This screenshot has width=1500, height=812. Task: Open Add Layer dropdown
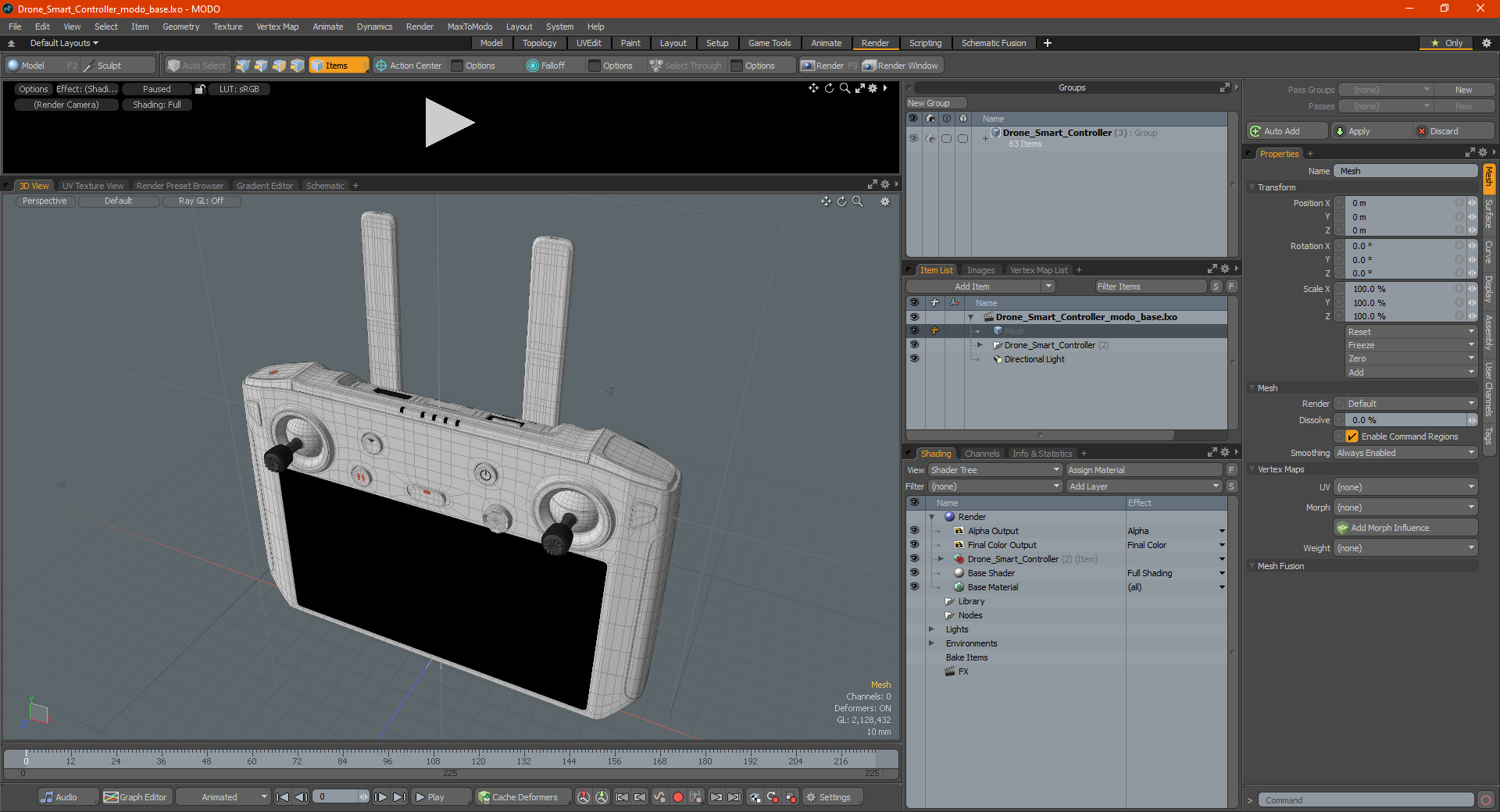(x=1144, y=486)
